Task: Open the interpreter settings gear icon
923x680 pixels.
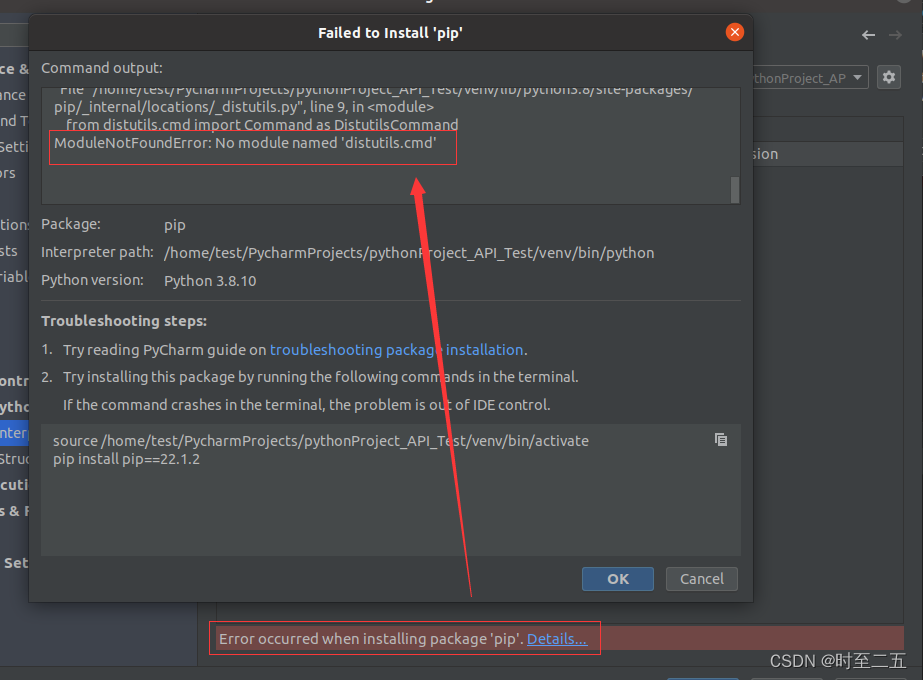Action: (x=889, y=76)
